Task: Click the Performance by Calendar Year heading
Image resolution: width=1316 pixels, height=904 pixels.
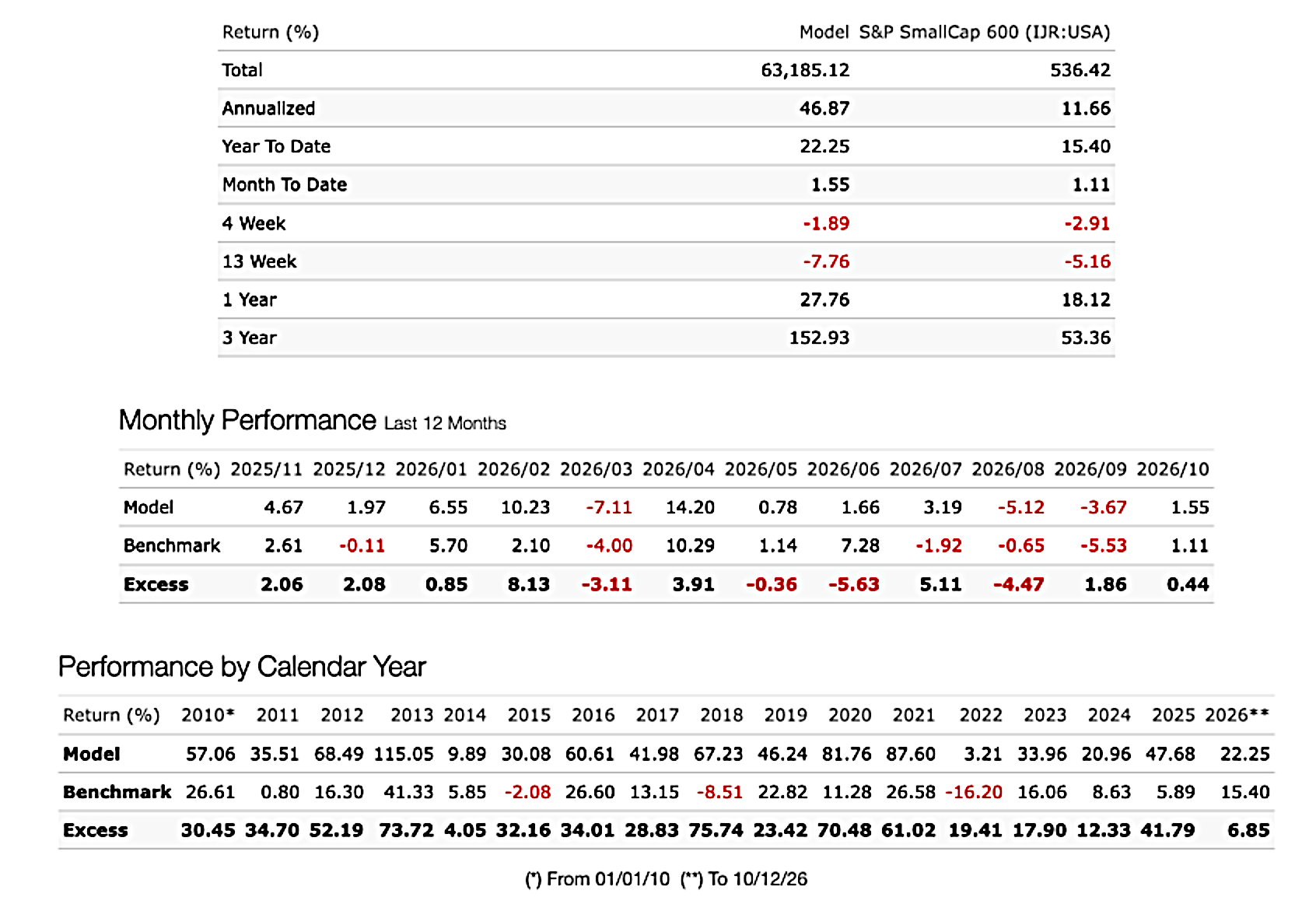Action: tap(242, 667)
